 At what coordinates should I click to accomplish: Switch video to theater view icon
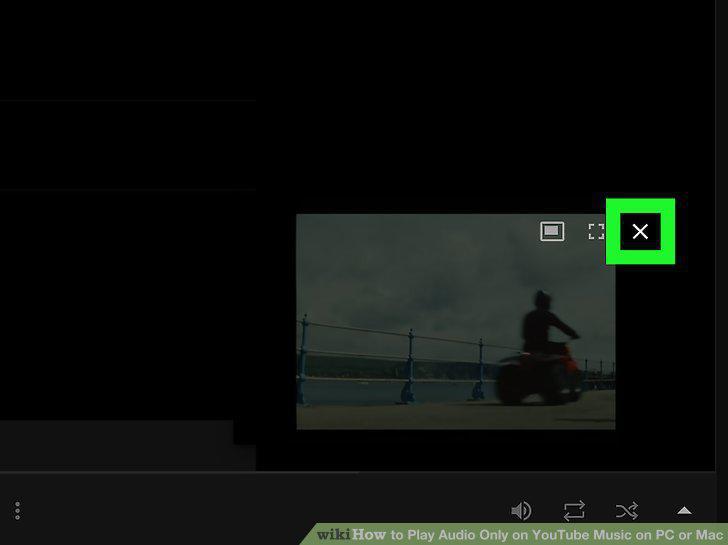(x=552, y=231)
